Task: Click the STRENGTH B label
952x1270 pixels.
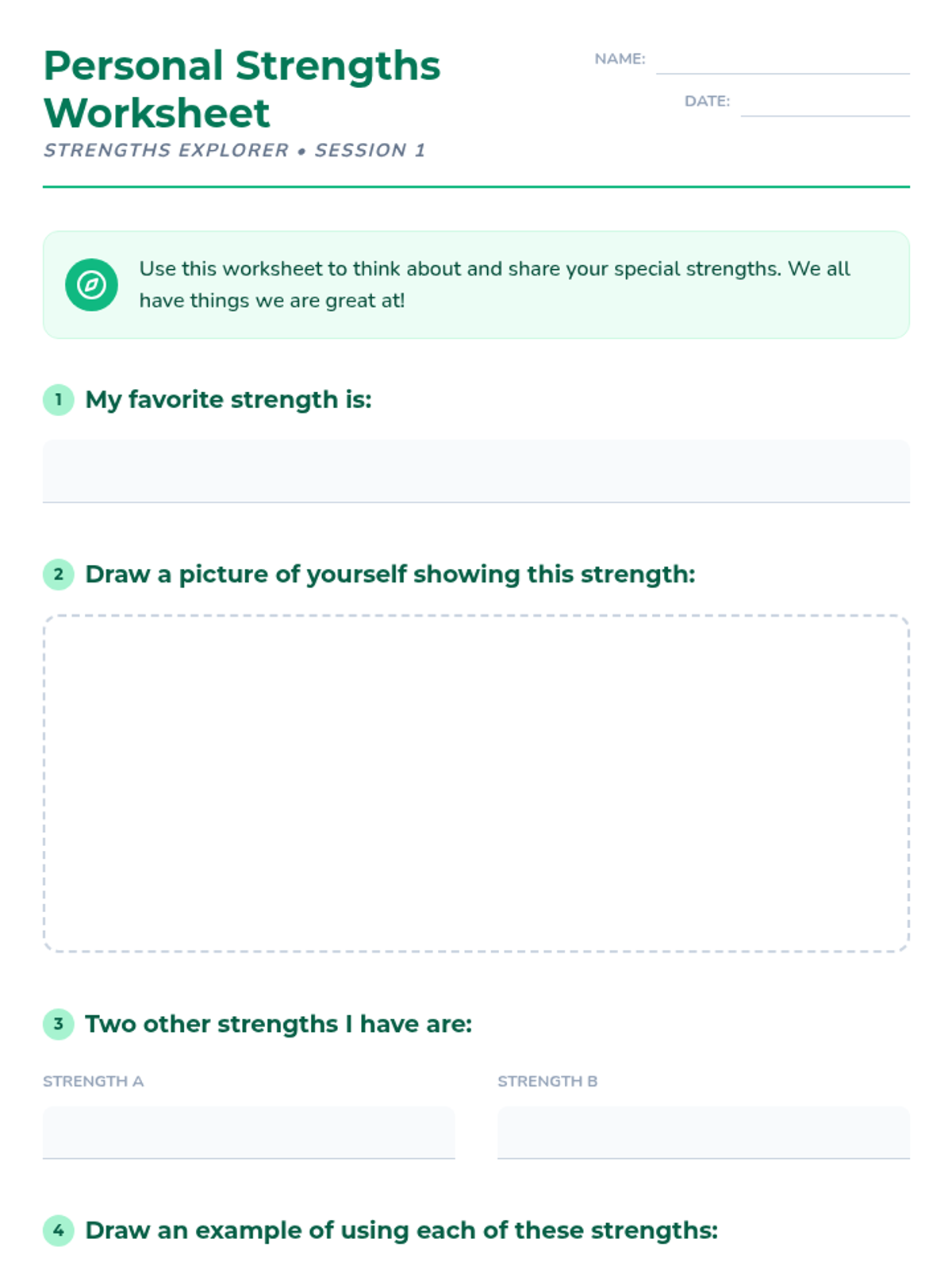Action: (x=547, y=1081)
